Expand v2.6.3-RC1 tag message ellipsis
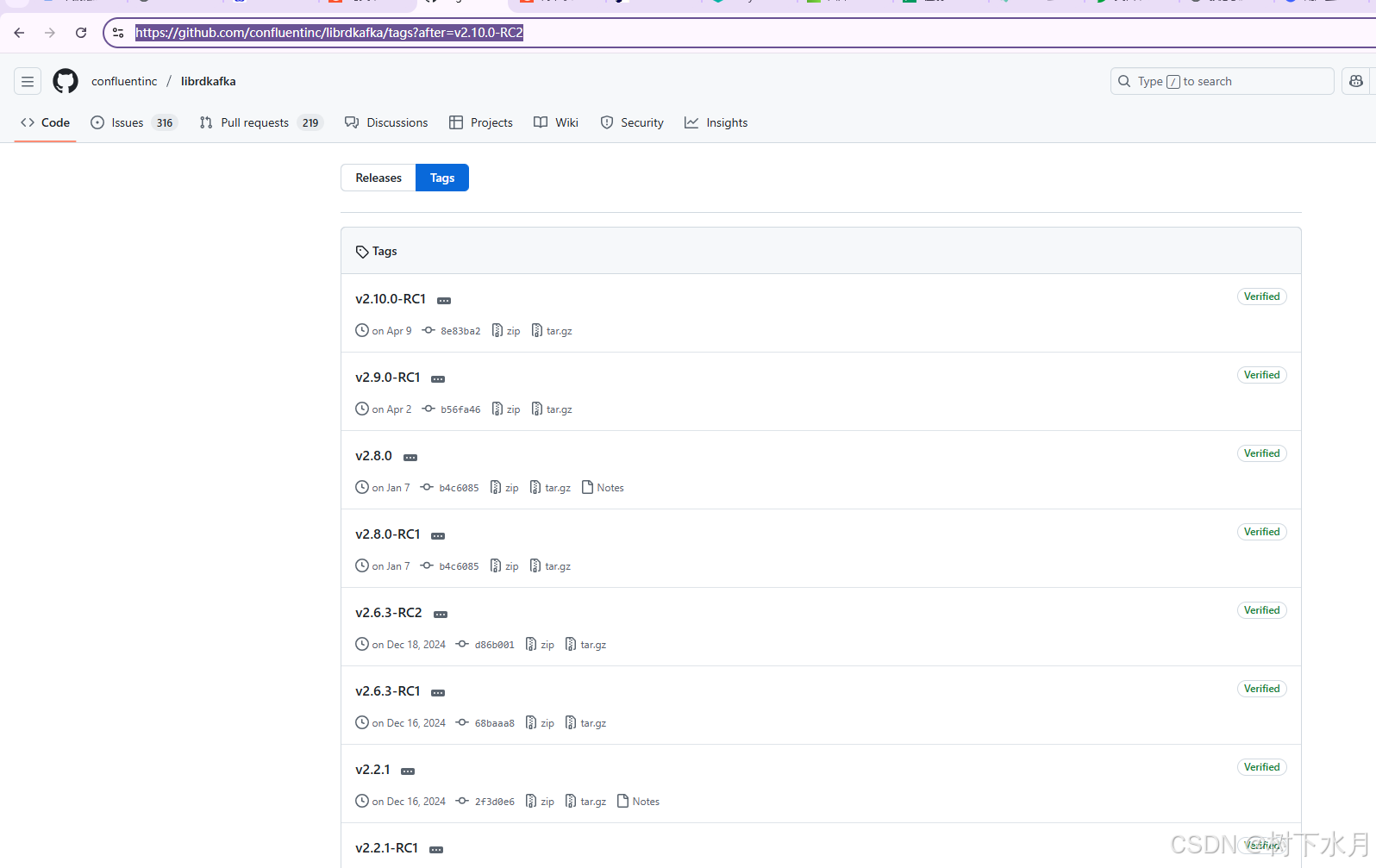The image size is (1376, 868). (438, 693)
